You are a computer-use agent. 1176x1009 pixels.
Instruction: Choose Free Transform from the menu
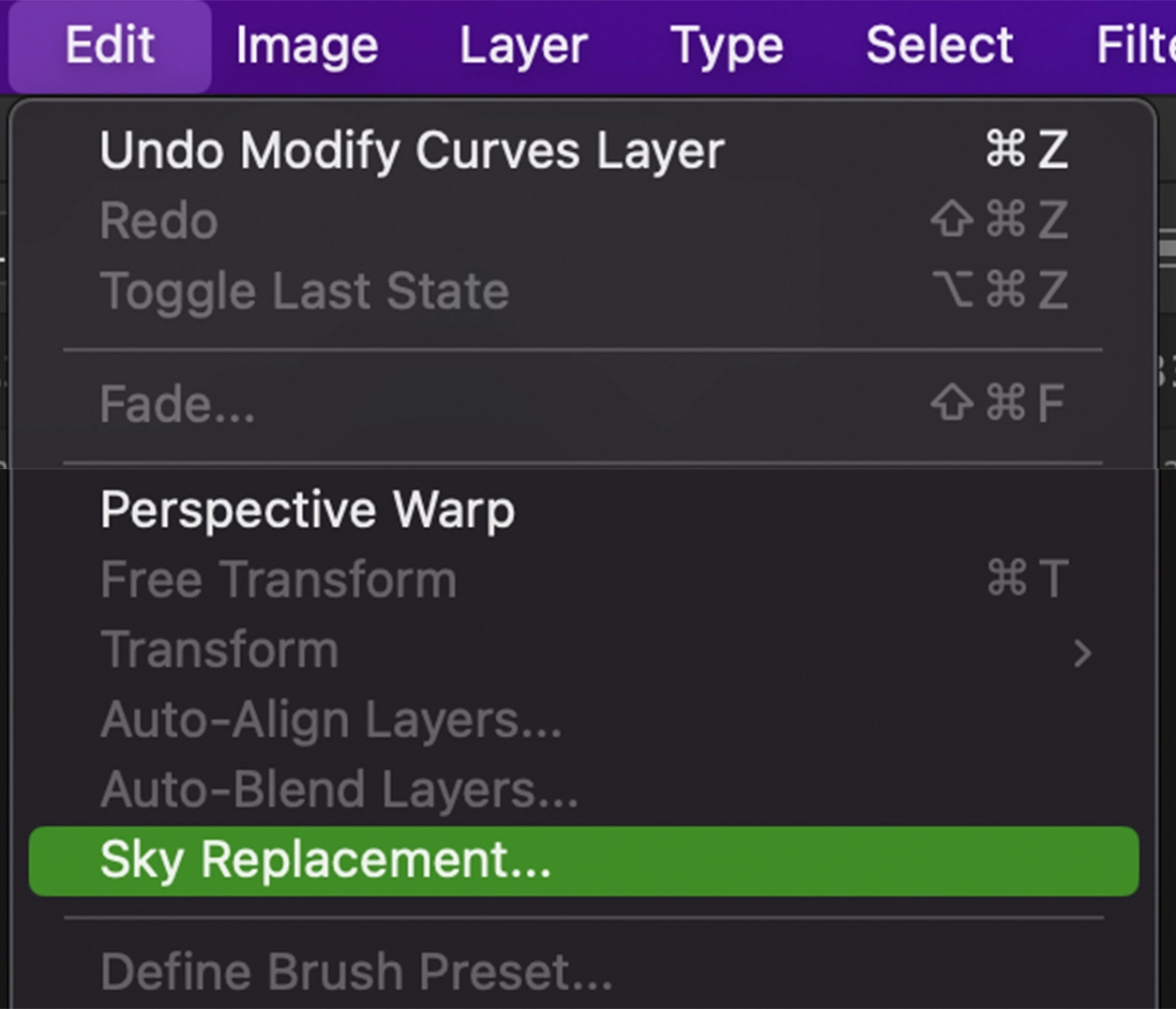pyautogui.click(x=279, y=580)
